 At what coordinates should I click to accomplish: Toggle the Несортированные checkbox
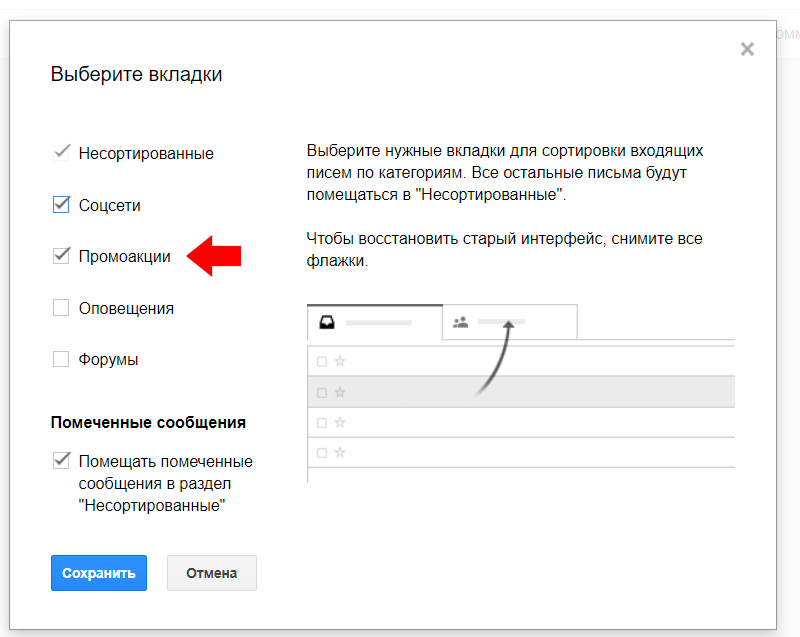(x=61, y=152)
